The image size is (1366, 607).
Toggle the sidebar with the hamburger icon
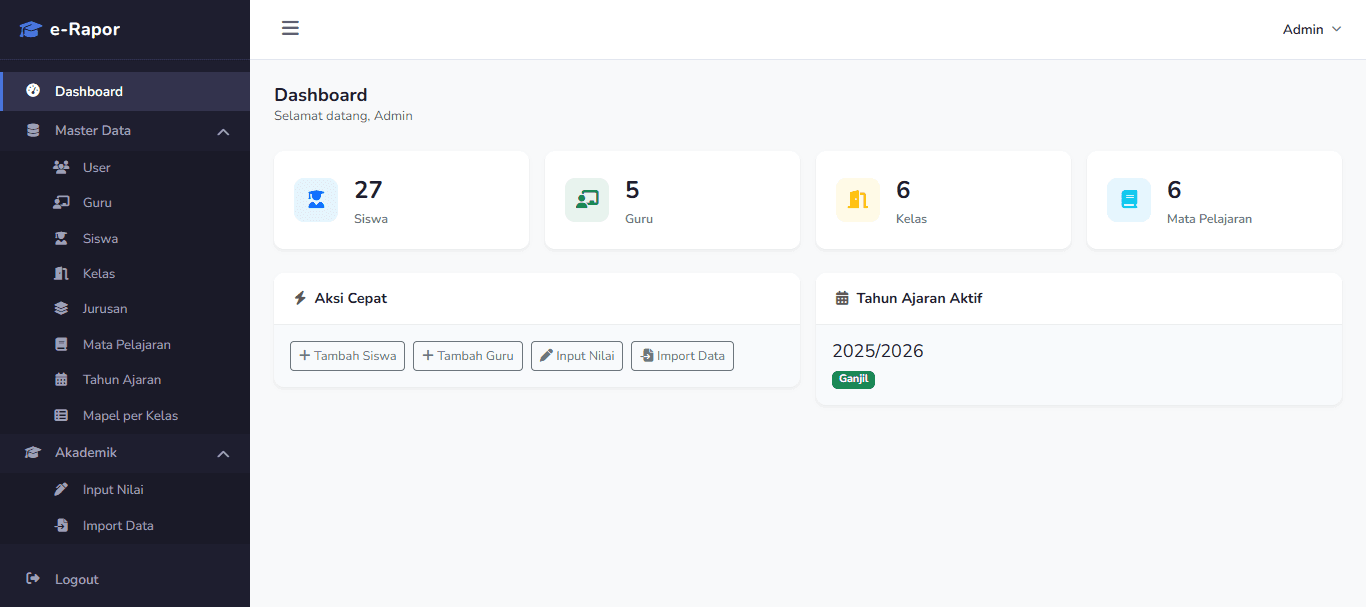(x=290, y=28)
